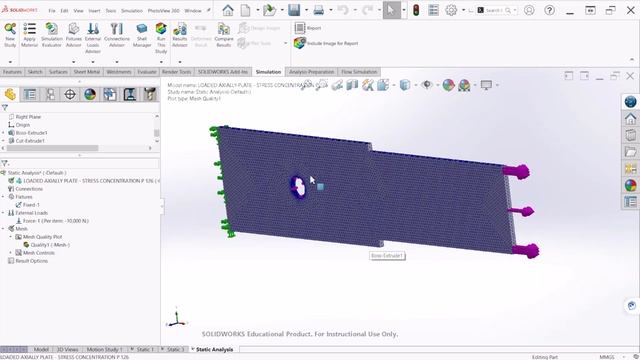Run This Study

(x=161, y=38)
